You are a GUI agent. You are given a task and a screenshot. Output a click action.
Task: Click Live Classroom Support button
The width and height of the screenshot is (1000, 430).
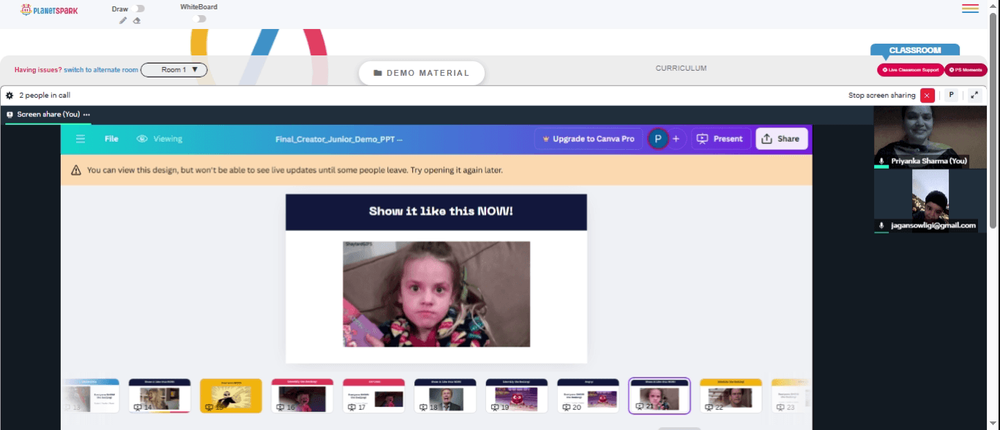click(910, 70)
